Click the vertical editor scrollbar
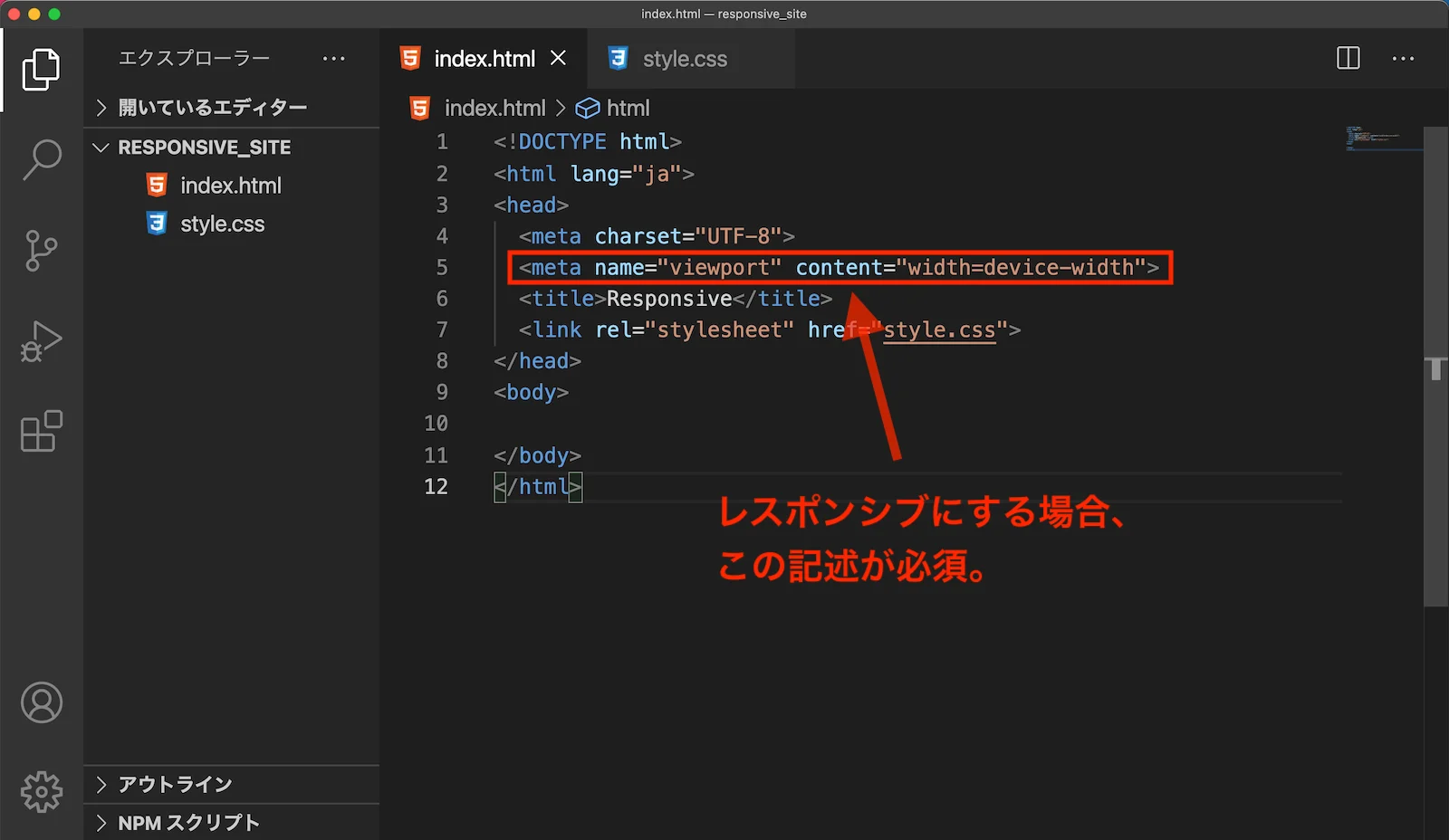 point(1435,367)
